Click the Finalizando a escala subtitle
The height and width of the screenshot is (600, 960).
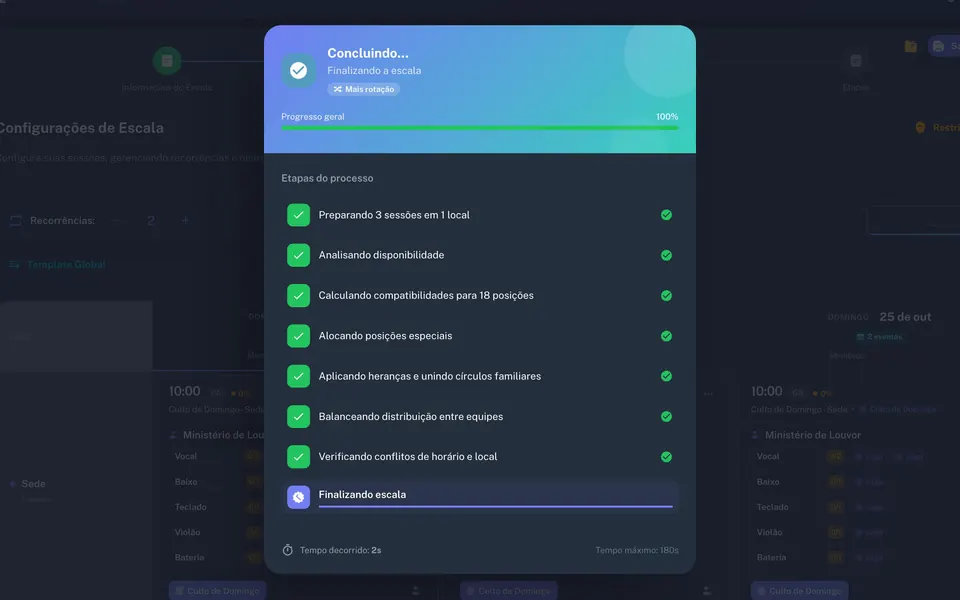374,70
